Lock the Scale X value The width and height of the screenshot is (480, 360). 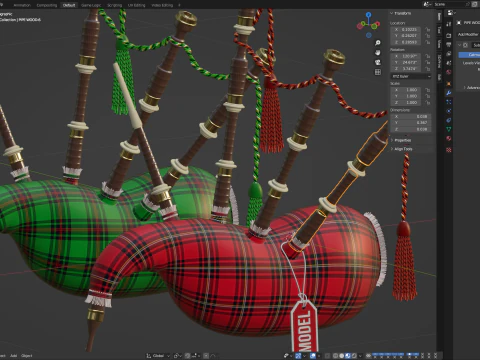[x=428, y=90]
